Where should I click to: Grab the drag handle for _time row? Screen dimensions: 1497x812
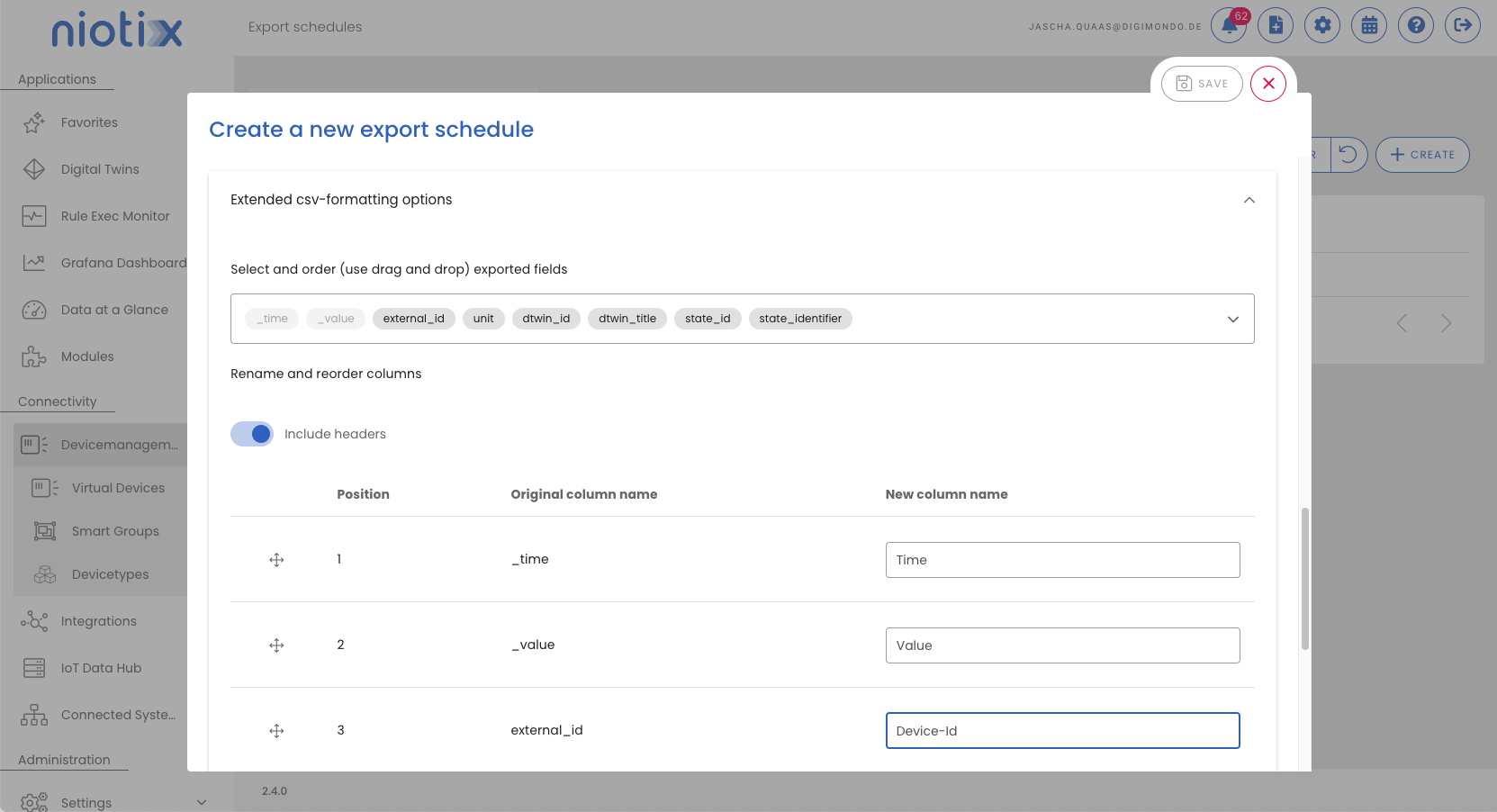276,560
